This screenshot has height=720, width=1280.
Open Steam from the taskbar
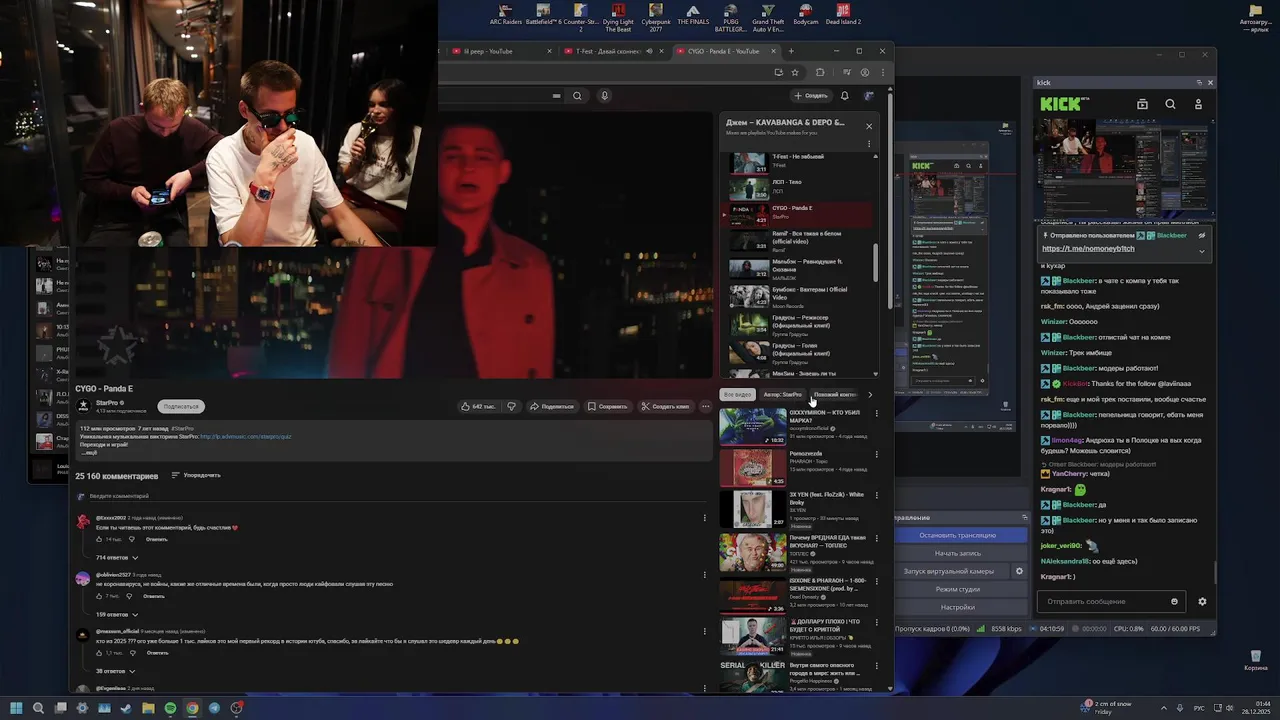(x=126, y=708)
